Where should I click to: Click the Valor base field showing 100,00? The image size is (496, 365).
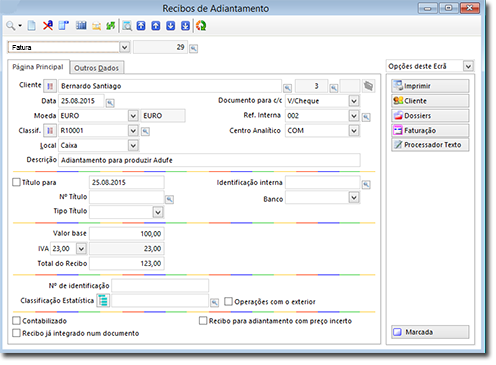pos(127,234)
